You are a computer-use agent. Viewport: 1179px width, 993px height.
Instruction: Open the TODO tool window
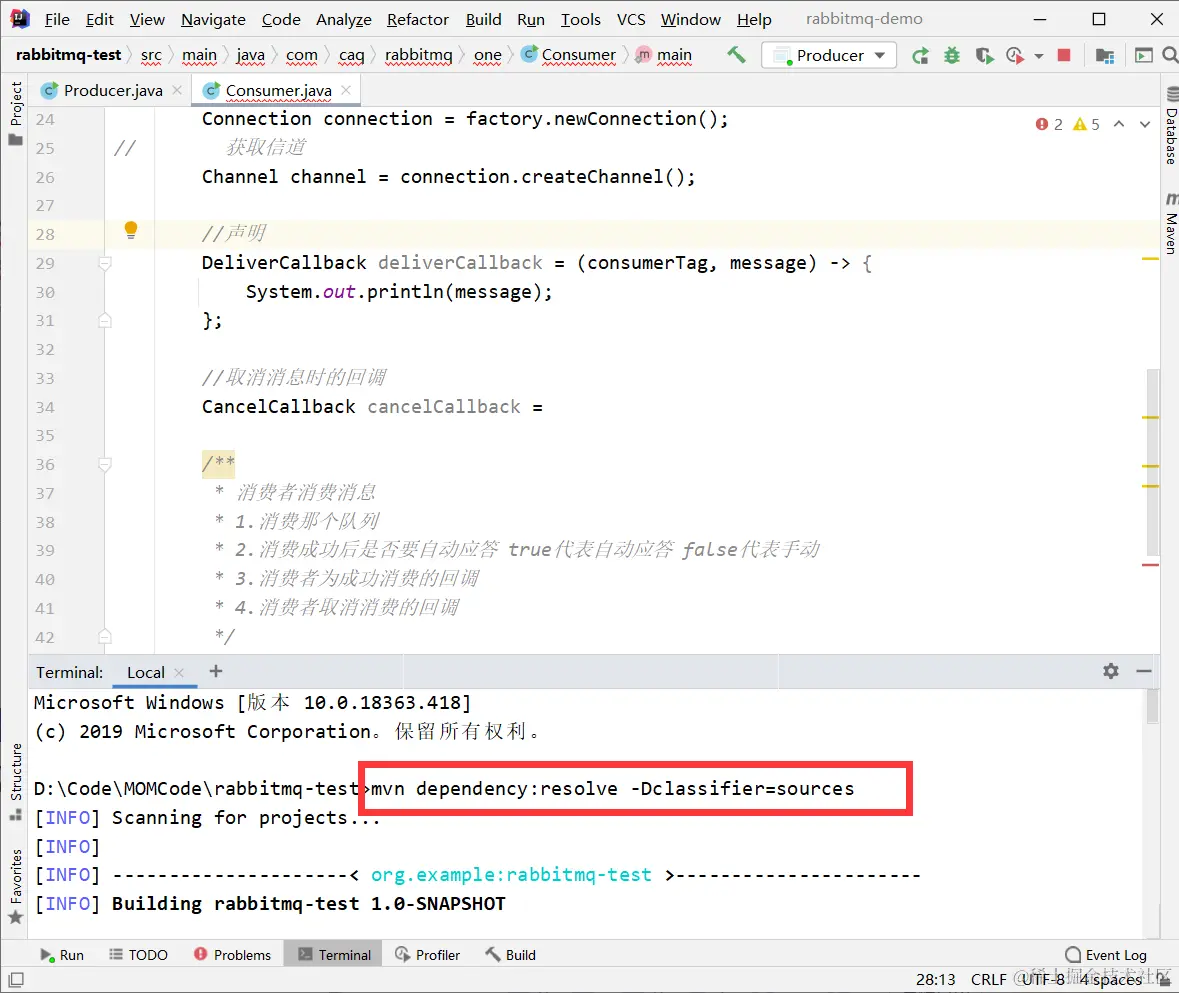pyautogui.click(x=138, y=955)
